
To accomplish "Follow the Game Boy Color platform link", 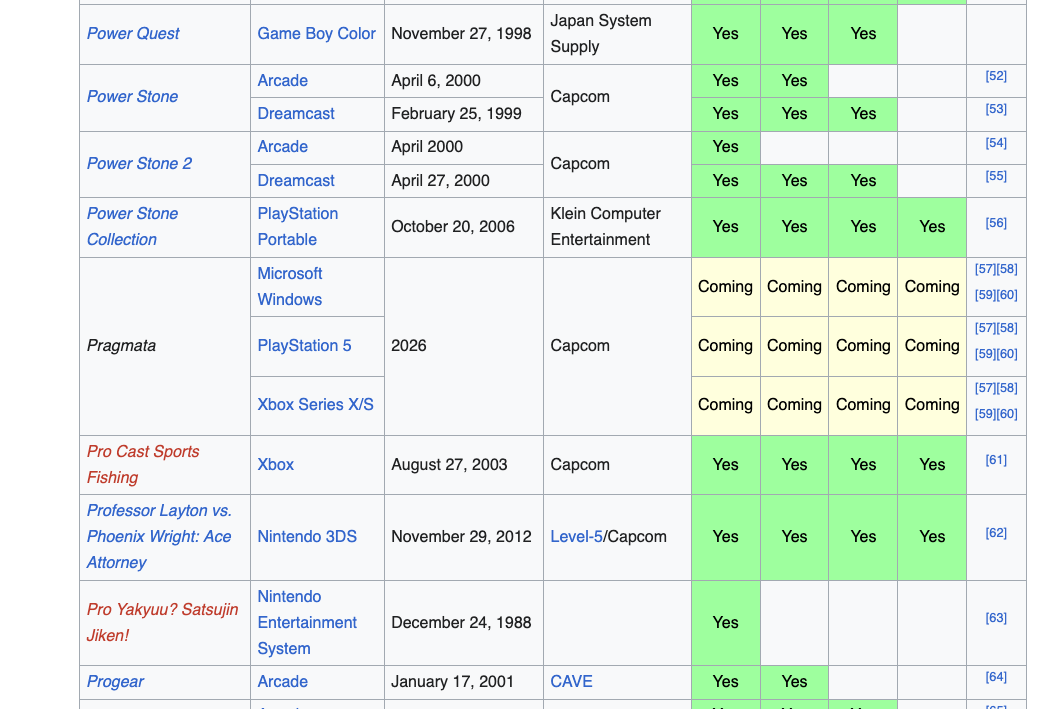I will pos(316,34).
